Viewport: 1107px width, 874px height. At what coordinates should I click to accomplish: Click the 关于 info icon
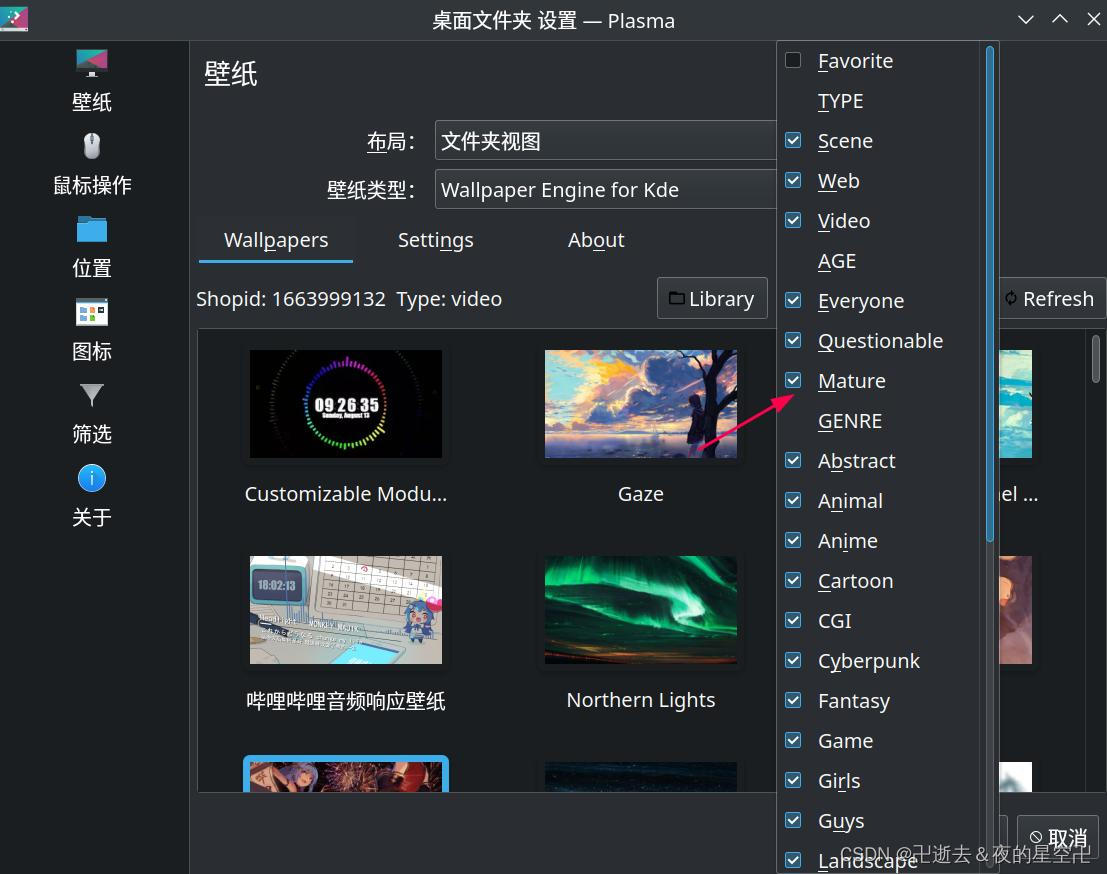91,478
